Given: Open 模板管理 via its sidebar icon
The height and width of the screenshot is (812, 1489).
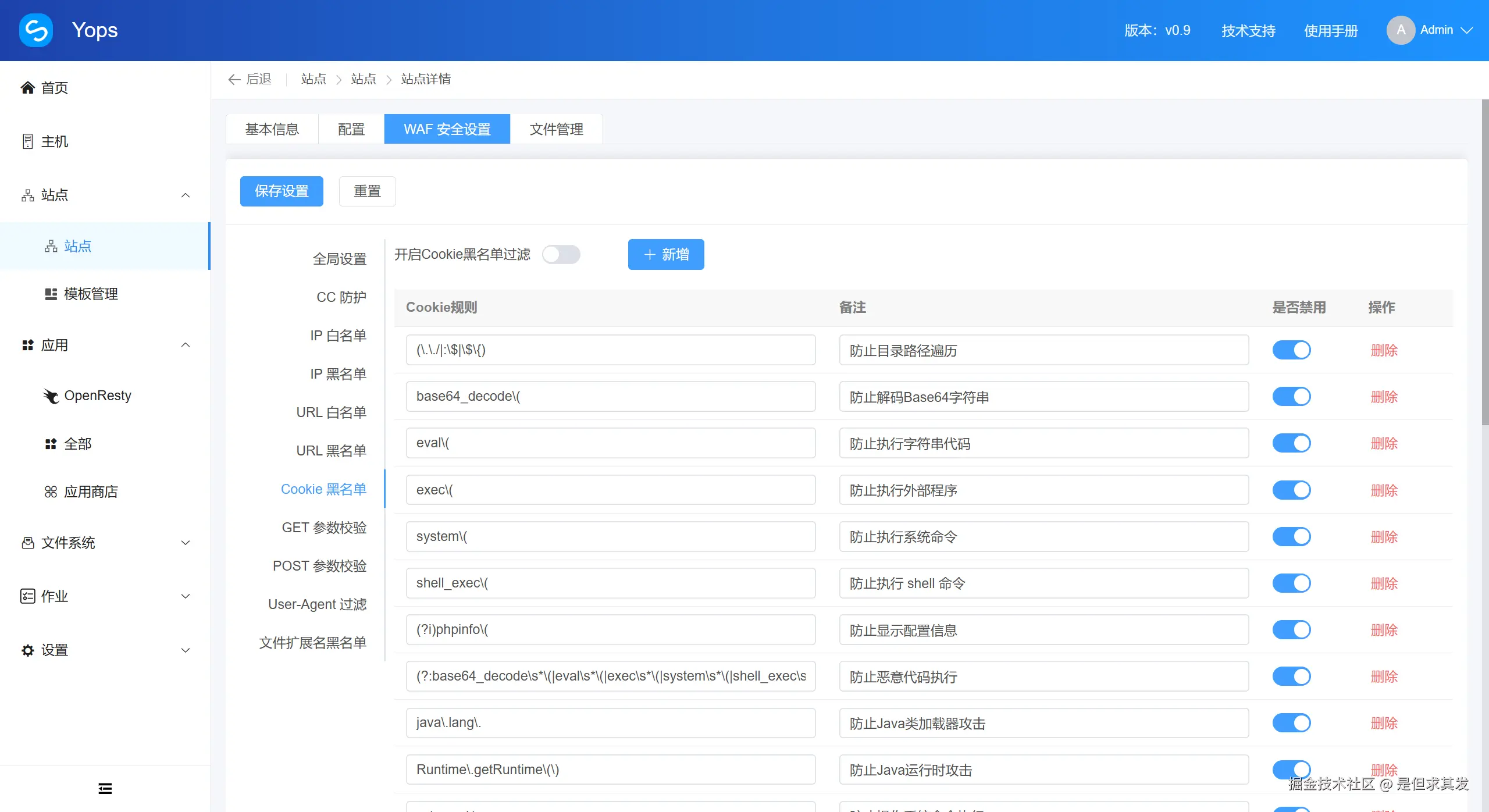Looking at the screenshot, I should click(51, 294).
